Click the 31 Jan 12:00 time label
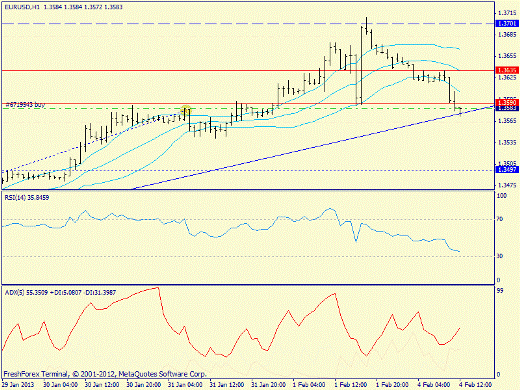Viewport: 520px width, 390px height. pyautogui.click(x=227, y=384)
